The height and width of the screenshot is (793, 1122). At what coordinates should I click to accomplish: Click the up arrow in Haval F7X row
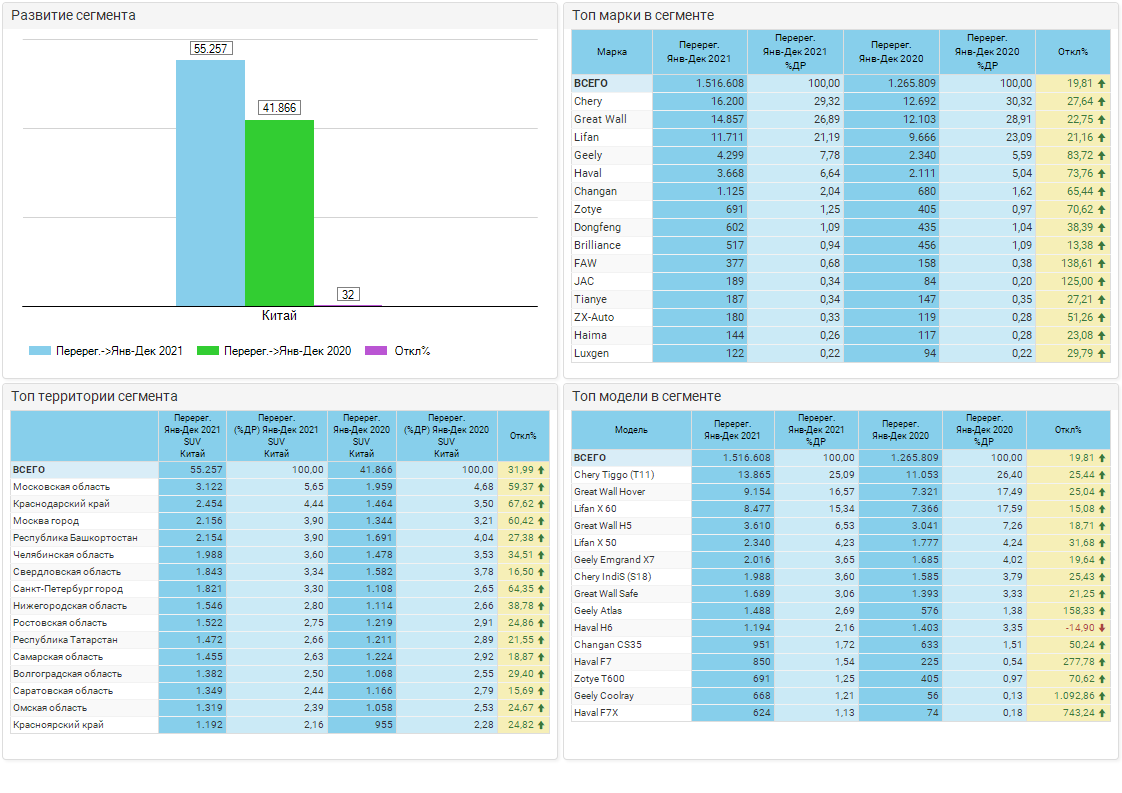pos(1102,713)
